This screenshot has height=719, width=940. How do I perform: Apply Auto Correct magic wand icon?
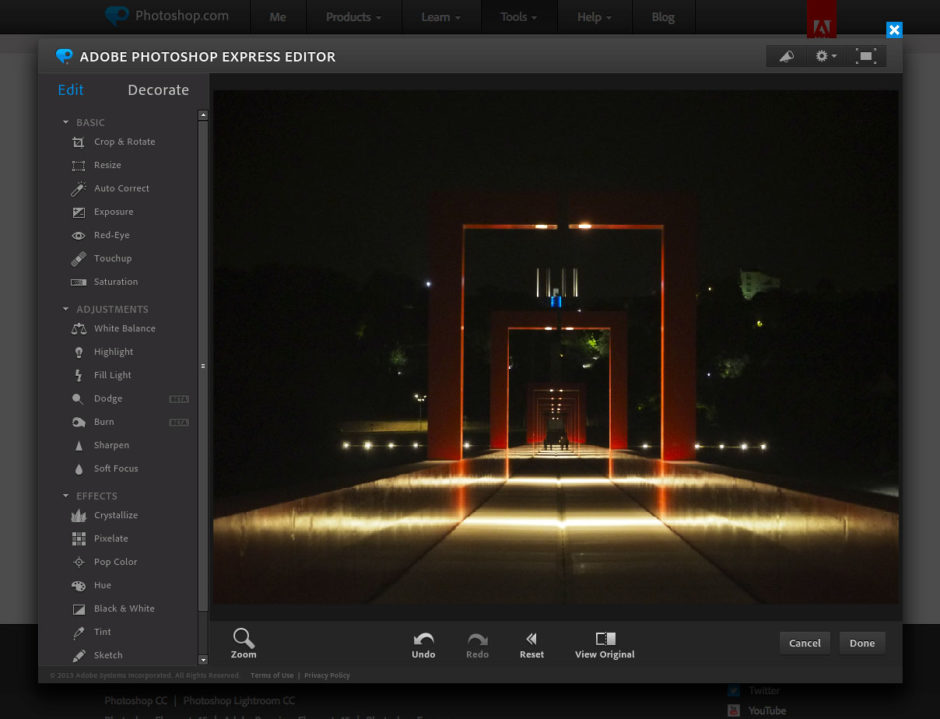click(79, 189)
